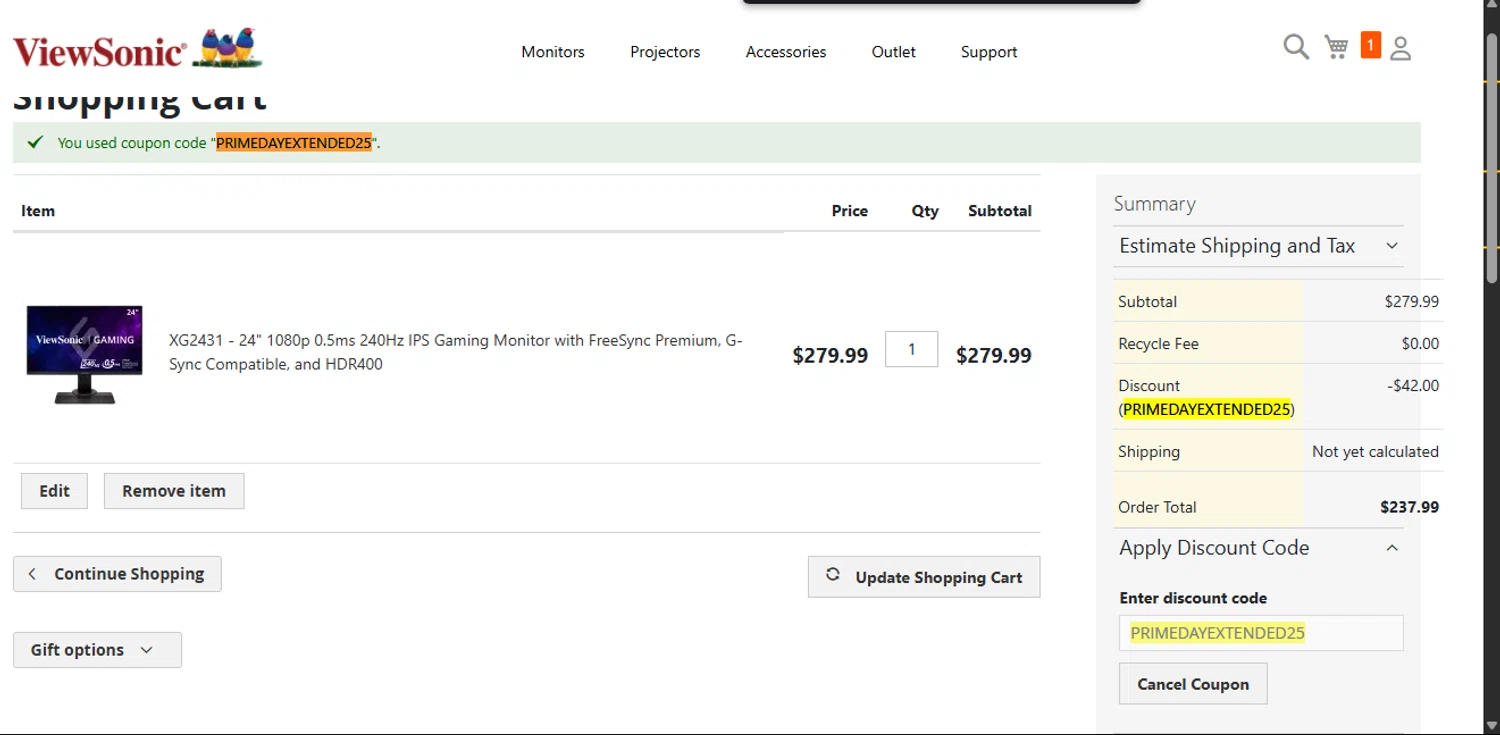This screenshot has height=735, width=1500.
Task: Click the Recycle Fee label
Action: pyautogui.click(x=1158, y=344)
